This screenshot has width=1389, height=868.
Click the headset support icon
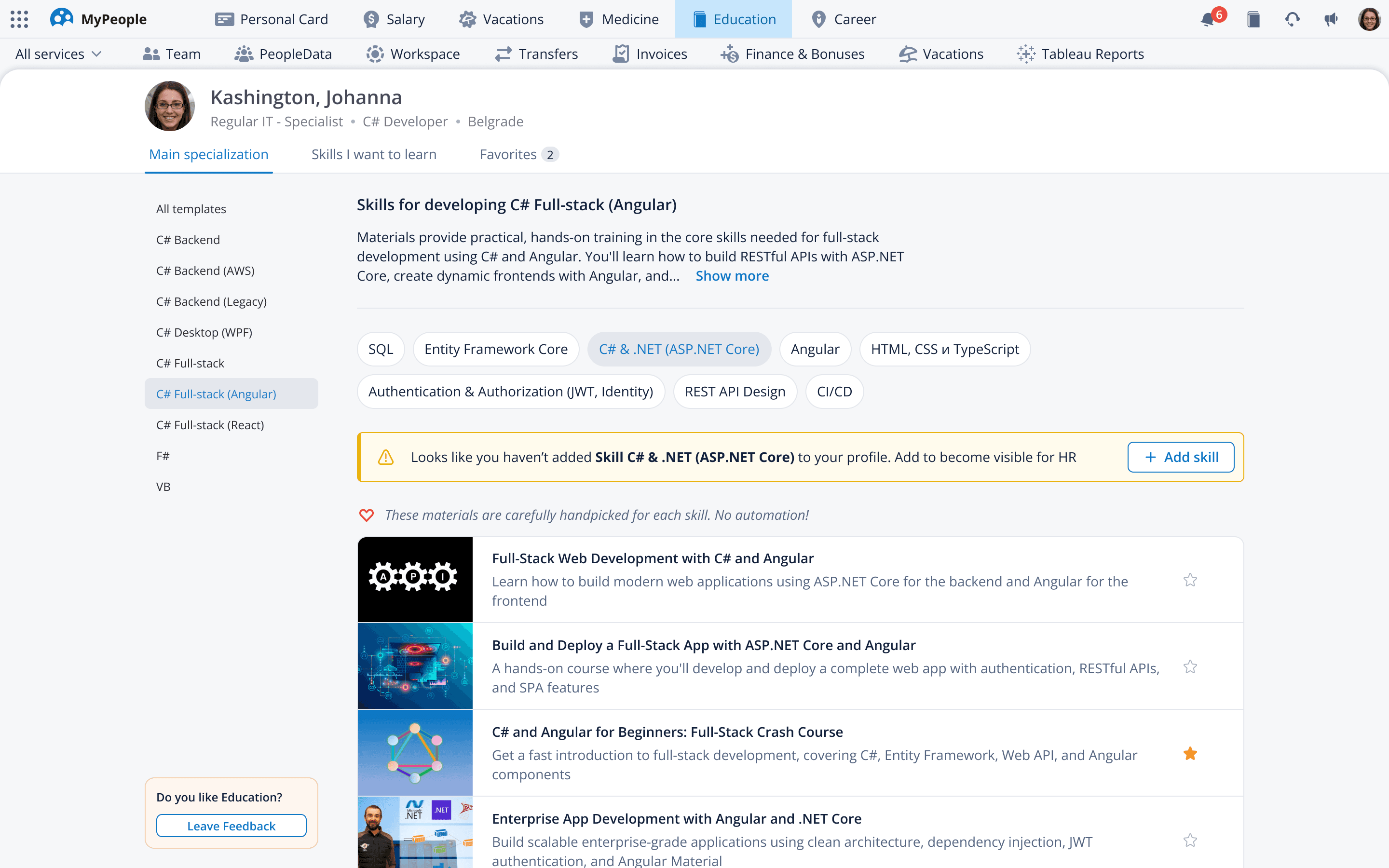[x=1292, y=19]
